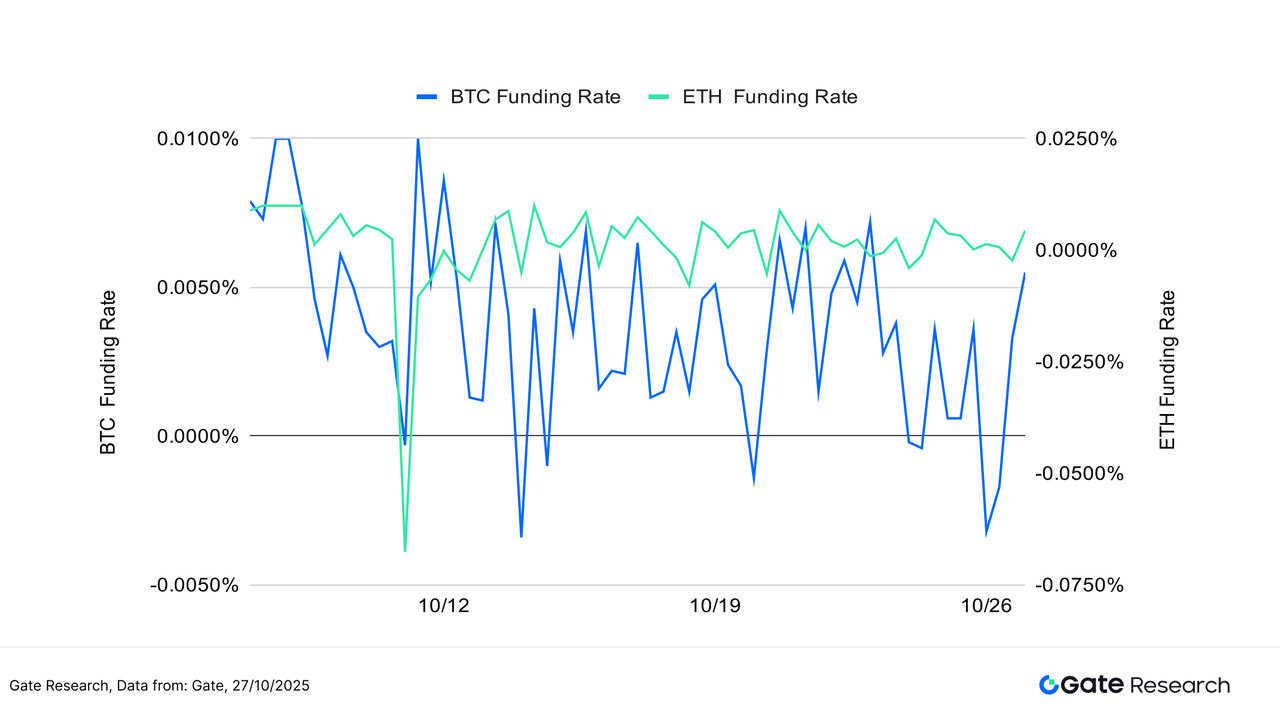Click the 0.0250% right axis tick
Image resolution: width=1280 pixels, height=724 pixels.
(1074, 138)
